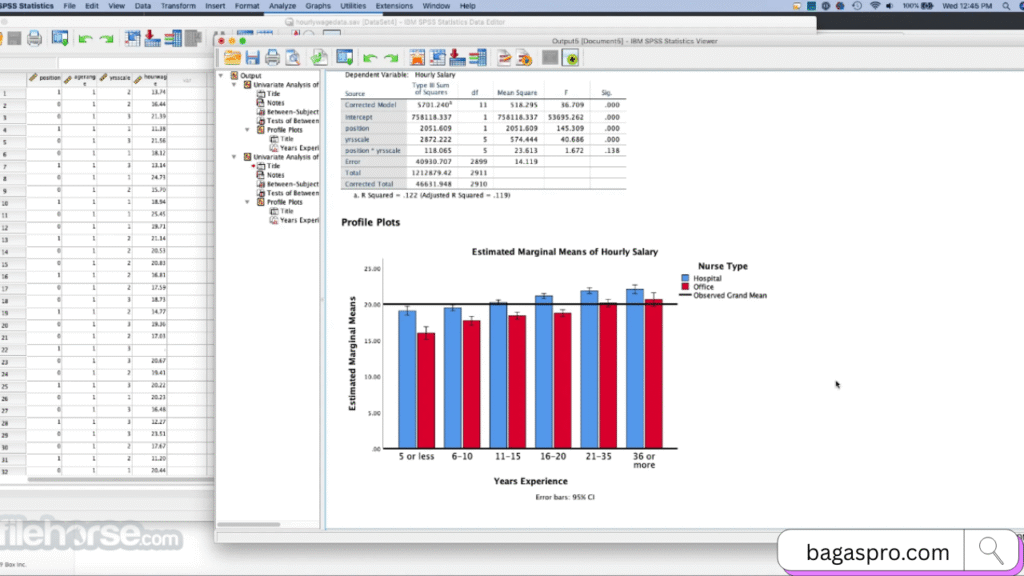Click the Wi-Fi icon in the menu bar
Image resolution: width=1024 pixels, height=576 pixels.
point(874,5)
